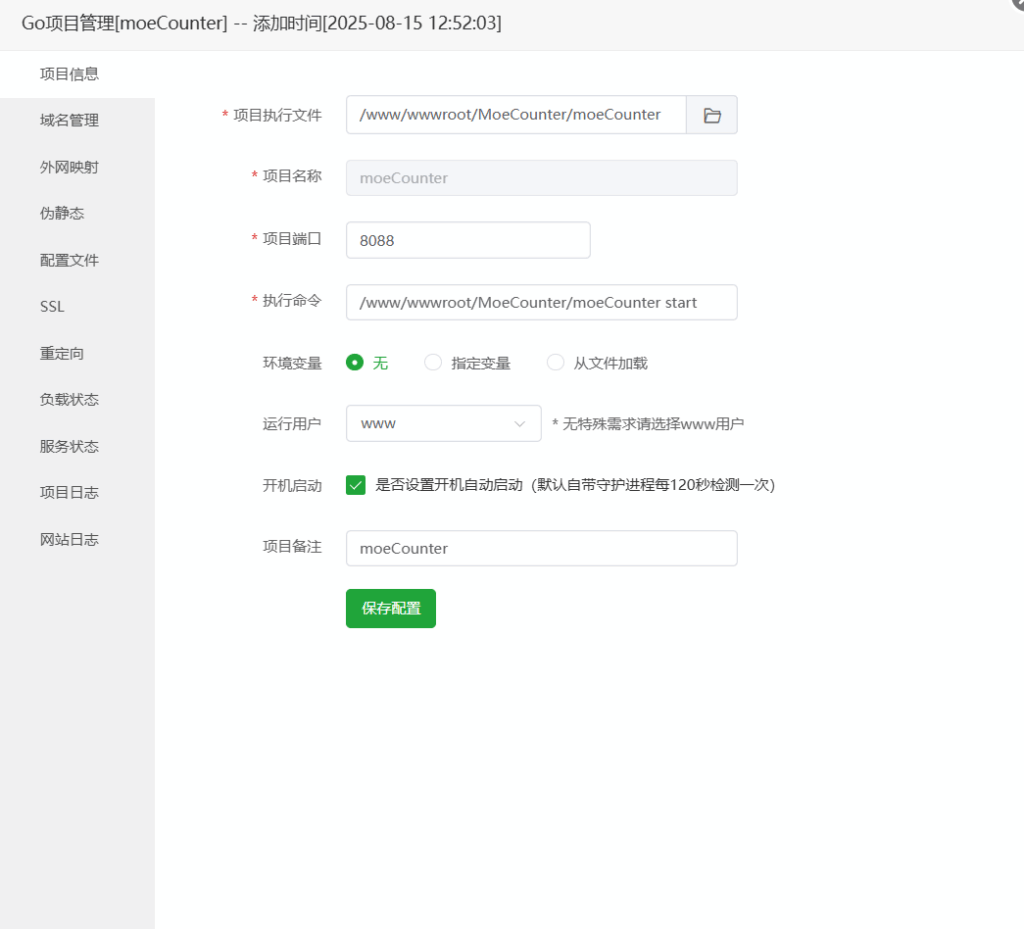Open the 项目日志 tab

coord(69,492)
